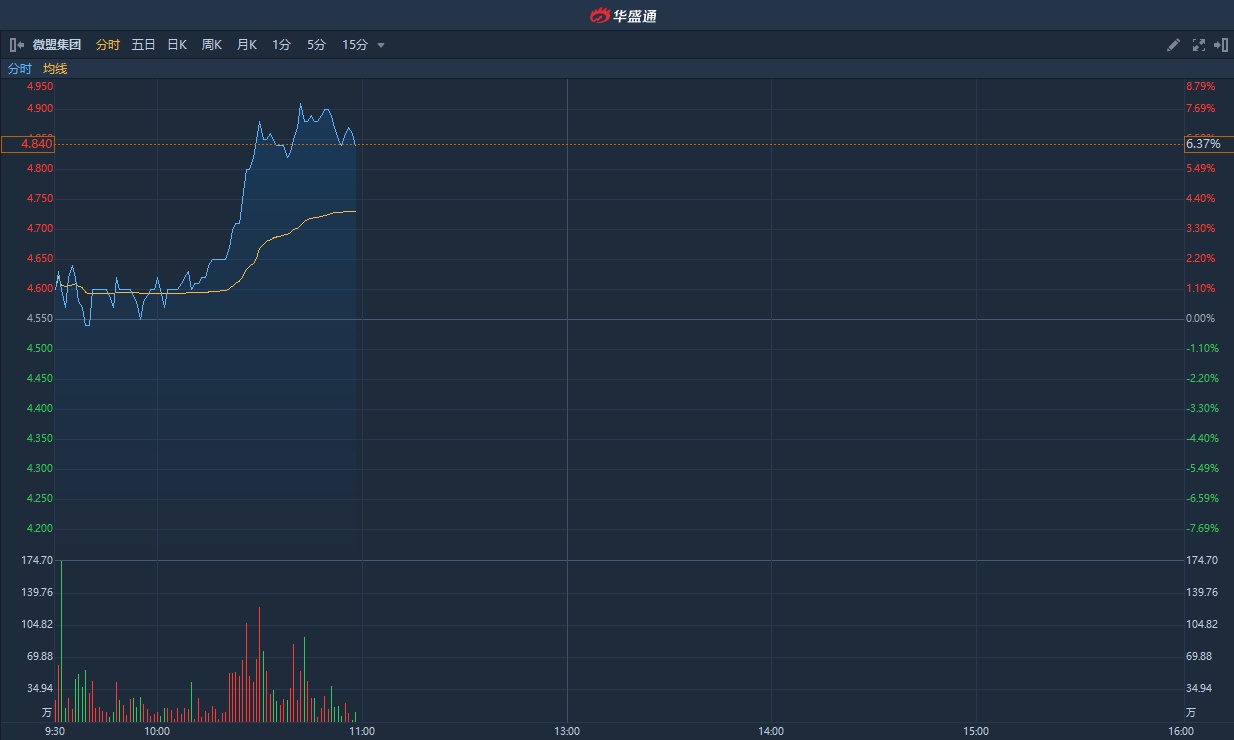The height and width of the screenshot is (740, 1234).
Task: Toggle the 均线 average line legend
Action: point(55,69)
